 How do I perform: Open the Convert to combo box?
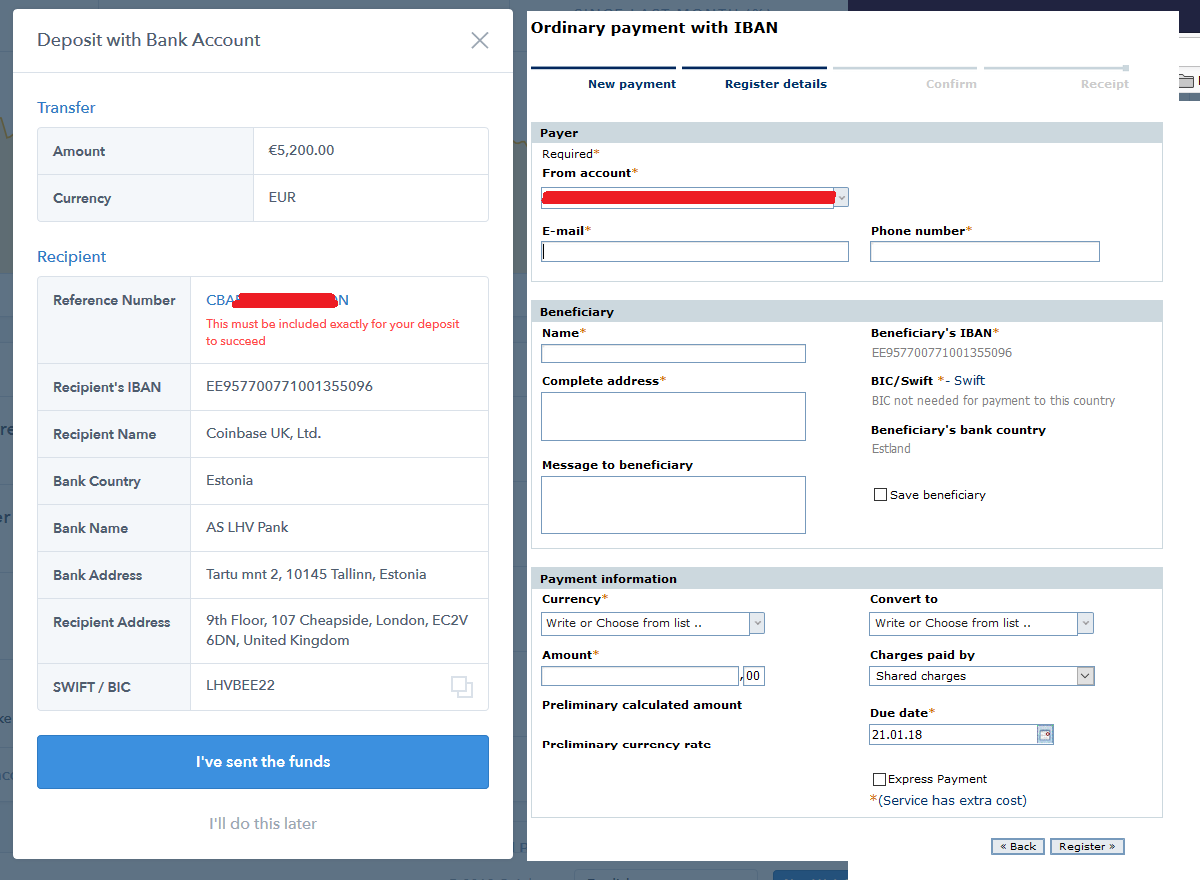click(981, 623)
